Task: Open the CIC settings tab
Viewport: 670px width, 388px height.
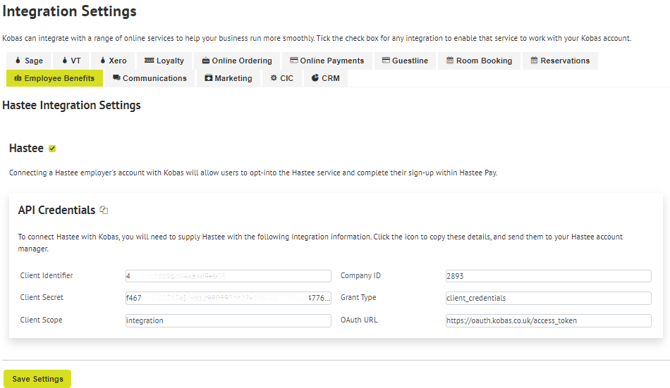Action: click(282, 78)
